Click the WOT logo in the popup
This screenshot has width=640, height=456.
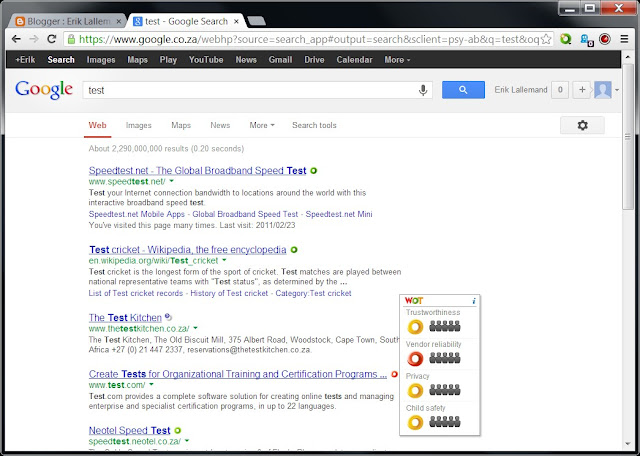[x=413, y=301]
